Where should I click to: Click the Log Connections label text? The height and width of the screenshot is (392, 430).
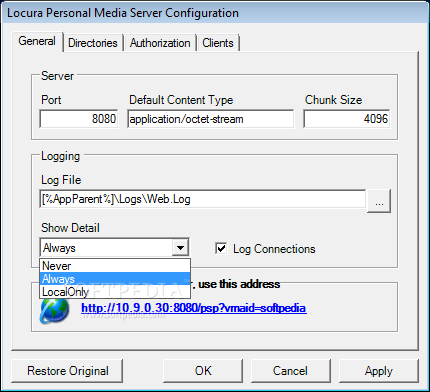(x=274, y=249)
